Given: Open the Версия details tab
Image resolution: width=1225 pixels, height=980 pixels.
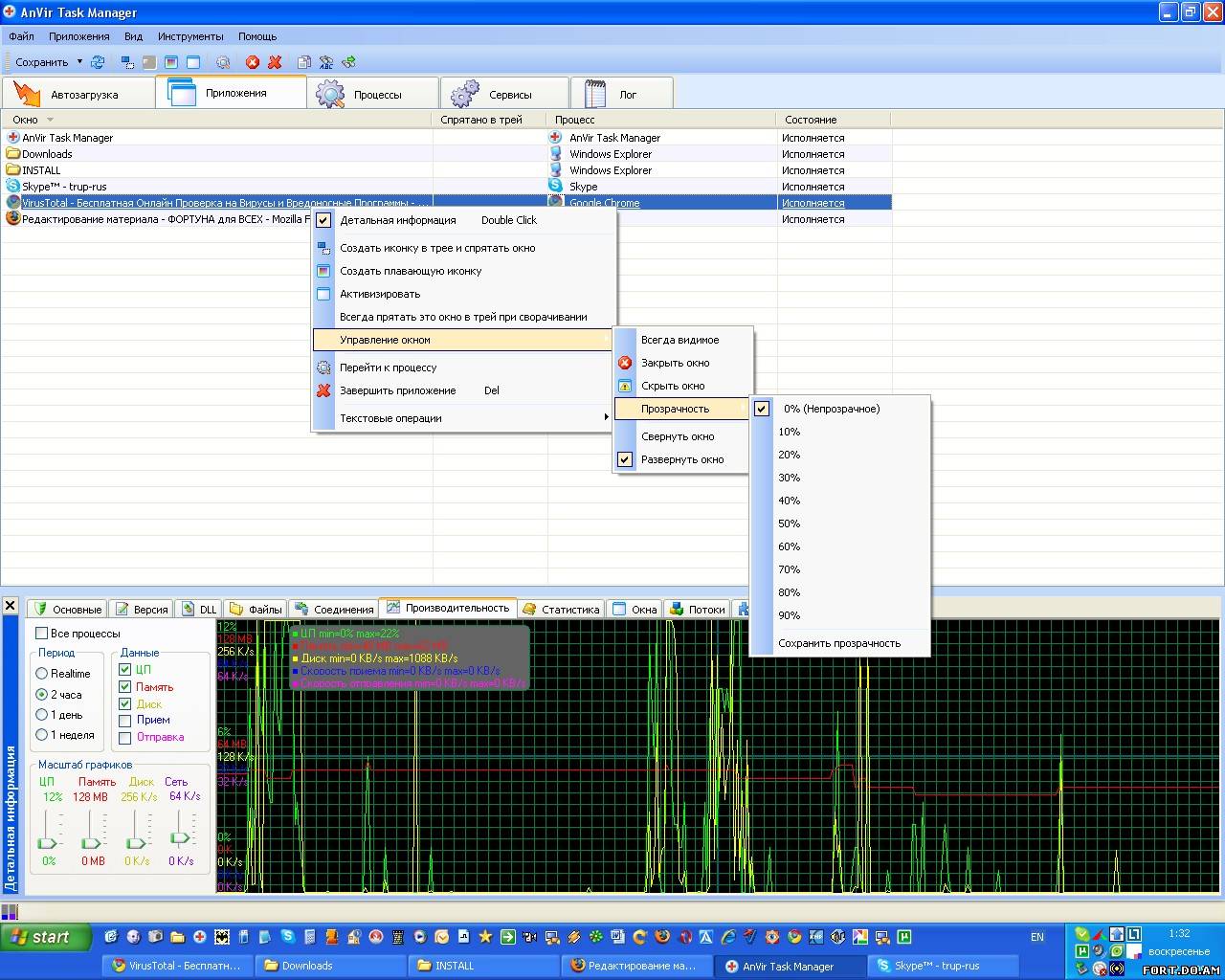Looking at the screenshot, I should (141, 609).
